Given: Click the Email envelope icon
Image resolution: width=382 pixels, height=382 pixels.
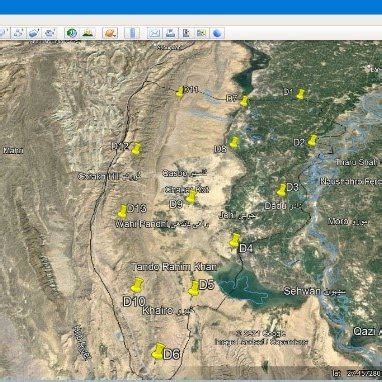Looking at the screenshot, I should point(154,33).
